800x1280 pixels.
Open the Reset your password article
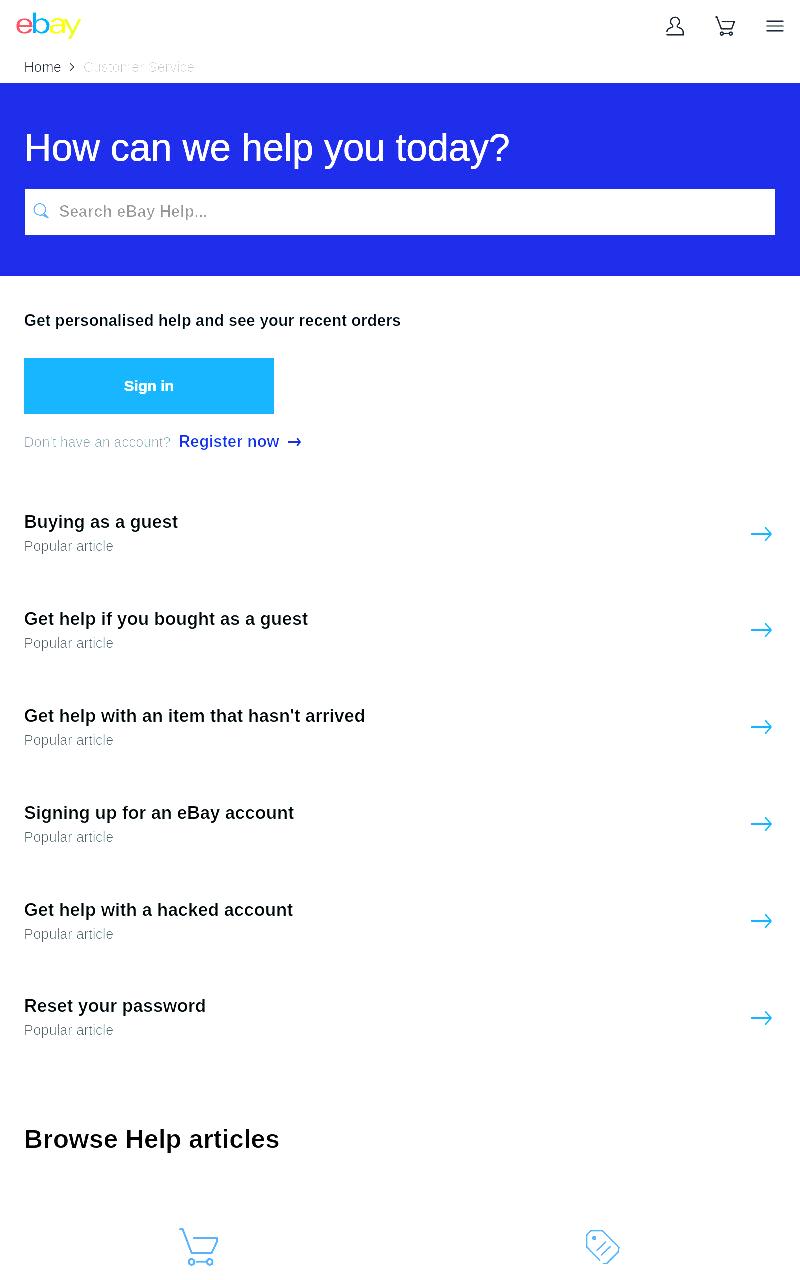(115, 1006)
